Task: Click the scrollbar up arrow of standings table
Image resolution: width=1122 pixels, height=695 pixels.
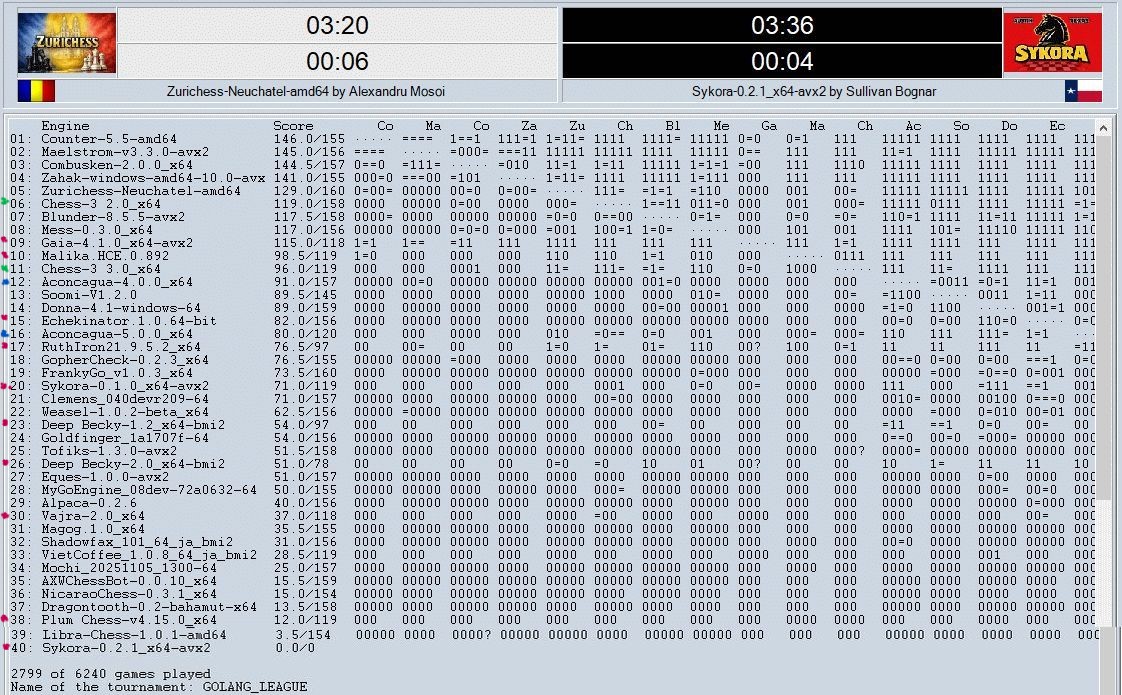Action: 1105,127
